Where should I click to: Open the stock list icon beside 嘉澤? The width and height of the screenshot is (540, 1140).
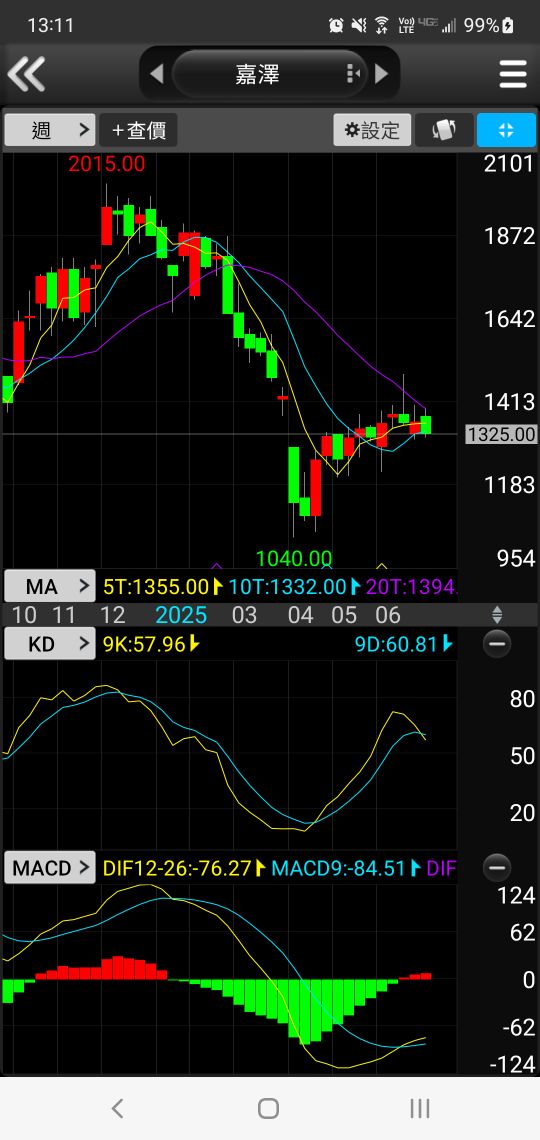coord(353,73)
